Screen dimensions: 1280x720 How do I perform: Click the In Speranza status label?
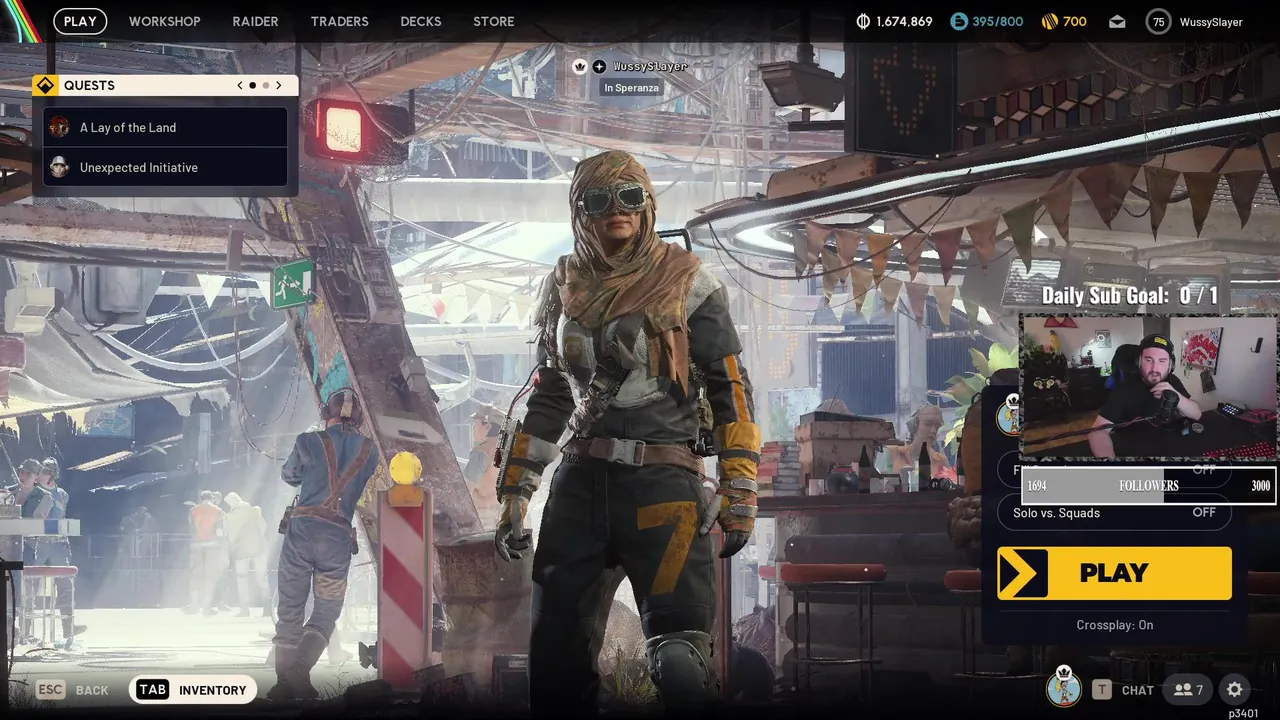click(631, 88)
